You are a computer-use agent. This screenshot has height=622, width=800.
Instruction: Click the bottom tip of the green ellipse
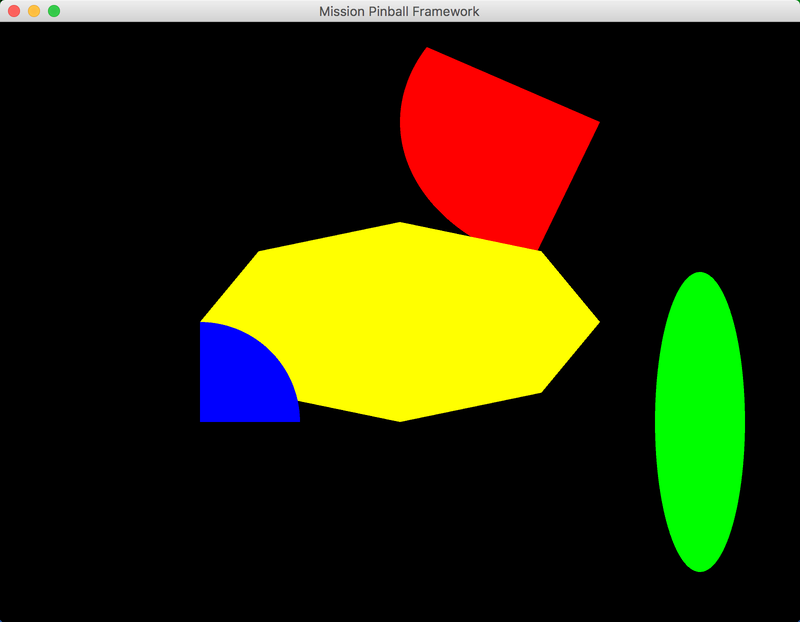[700, 569]
